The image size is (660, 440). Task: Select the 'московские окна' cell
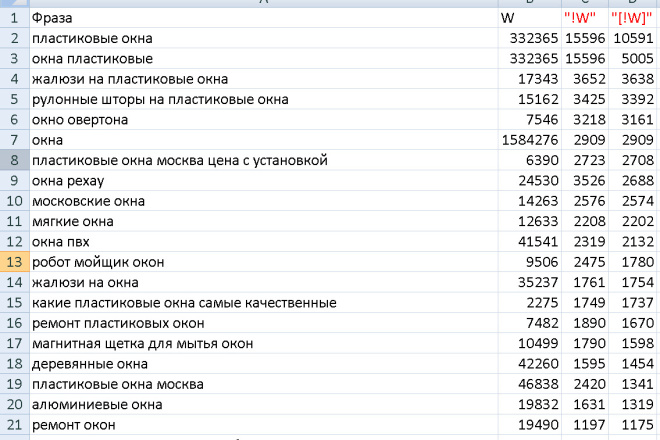coord(264,201)
